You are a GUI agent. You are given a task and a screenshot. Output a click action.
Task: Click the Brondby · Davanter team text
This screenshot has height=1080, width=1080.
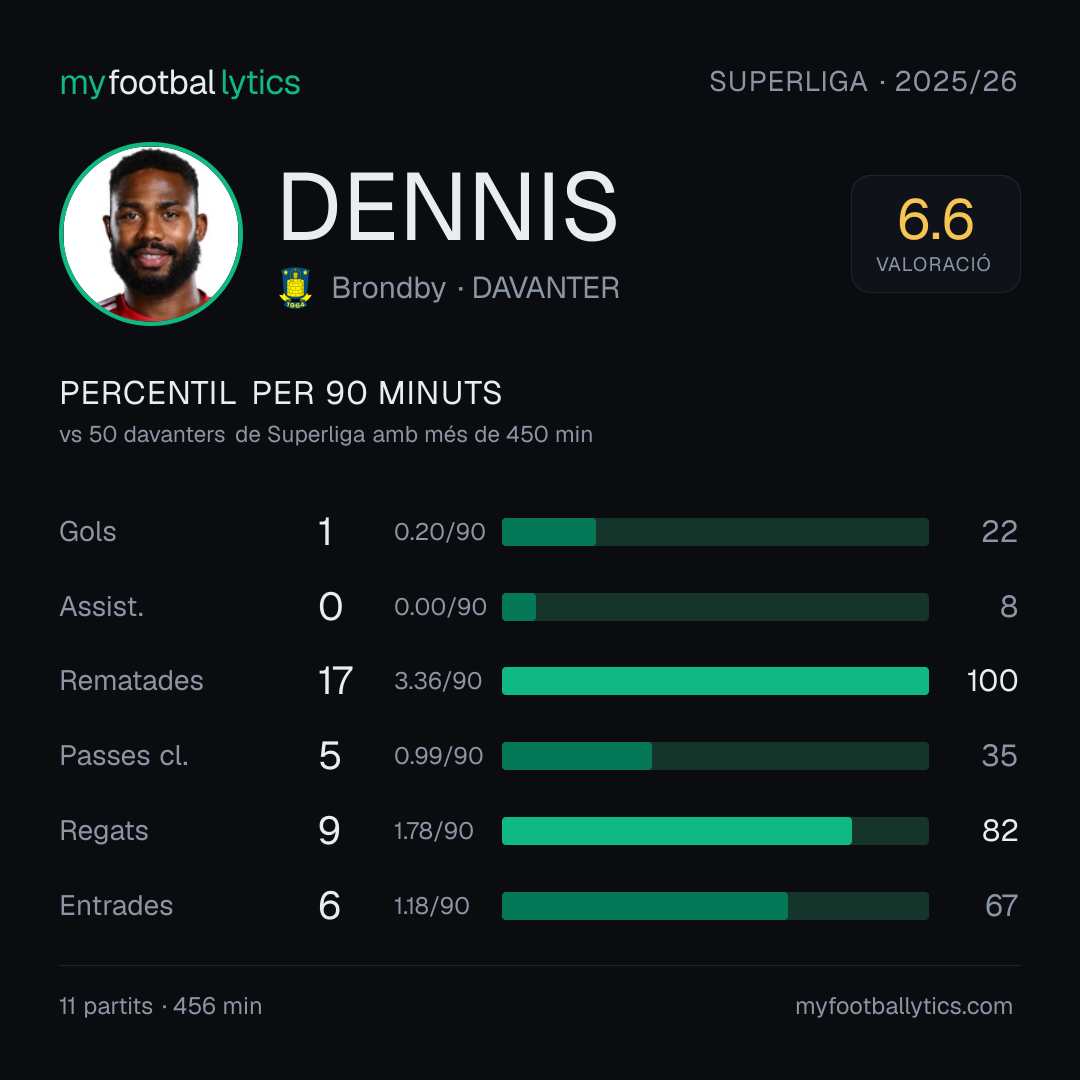point(475,288)
